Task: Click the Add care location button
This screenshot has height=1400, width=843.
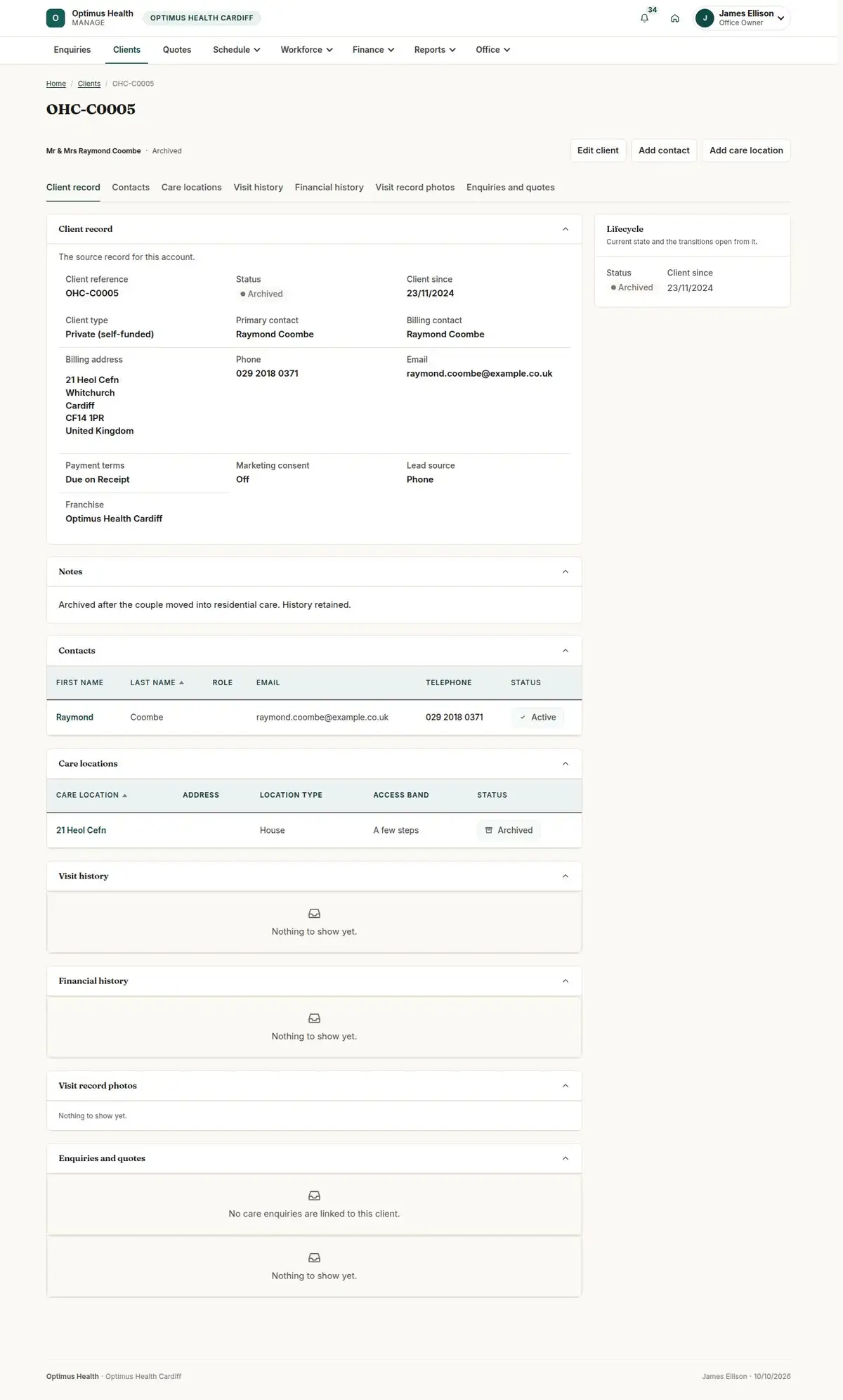Action: 746,150
